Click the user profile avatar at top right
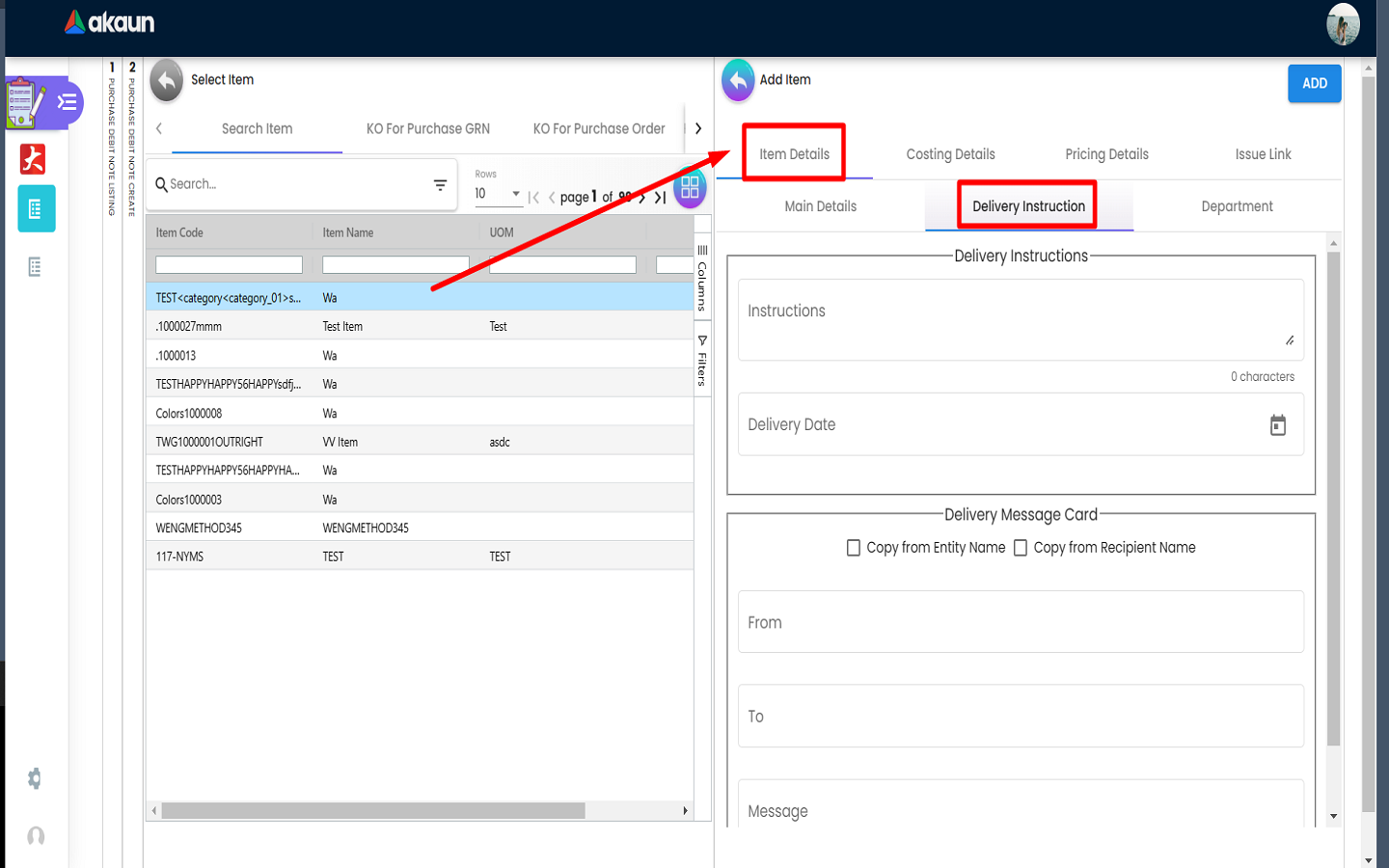The width and height of the screenshot is (1389, 868). point(1342,24)
